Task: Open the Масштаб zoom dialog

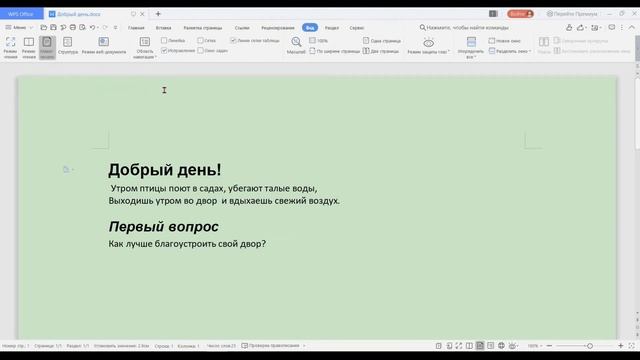Action: point(296,45)
